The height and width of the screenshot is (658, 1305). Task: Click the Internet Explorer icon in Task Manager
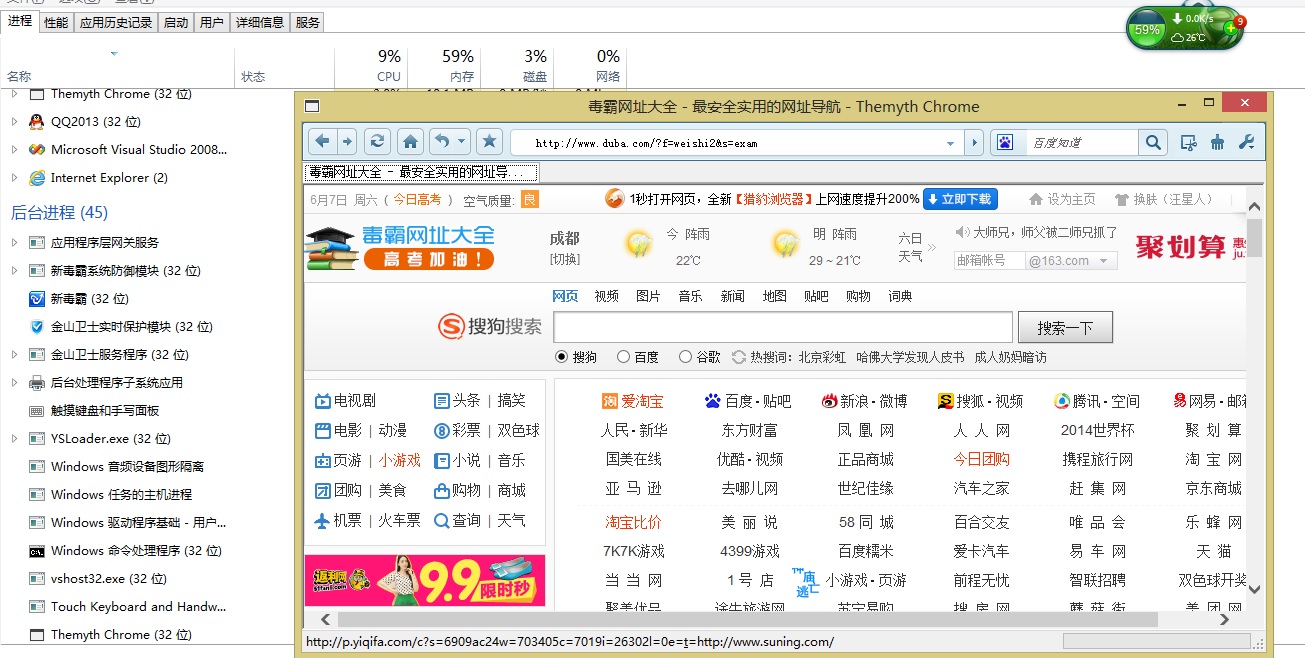(x=37, y=178)
